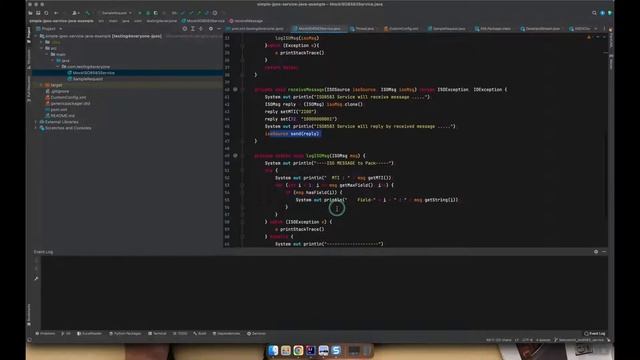The image size is (640, 360).
Task: Open the Terminal tool window tab
Action: pos(158,333)
